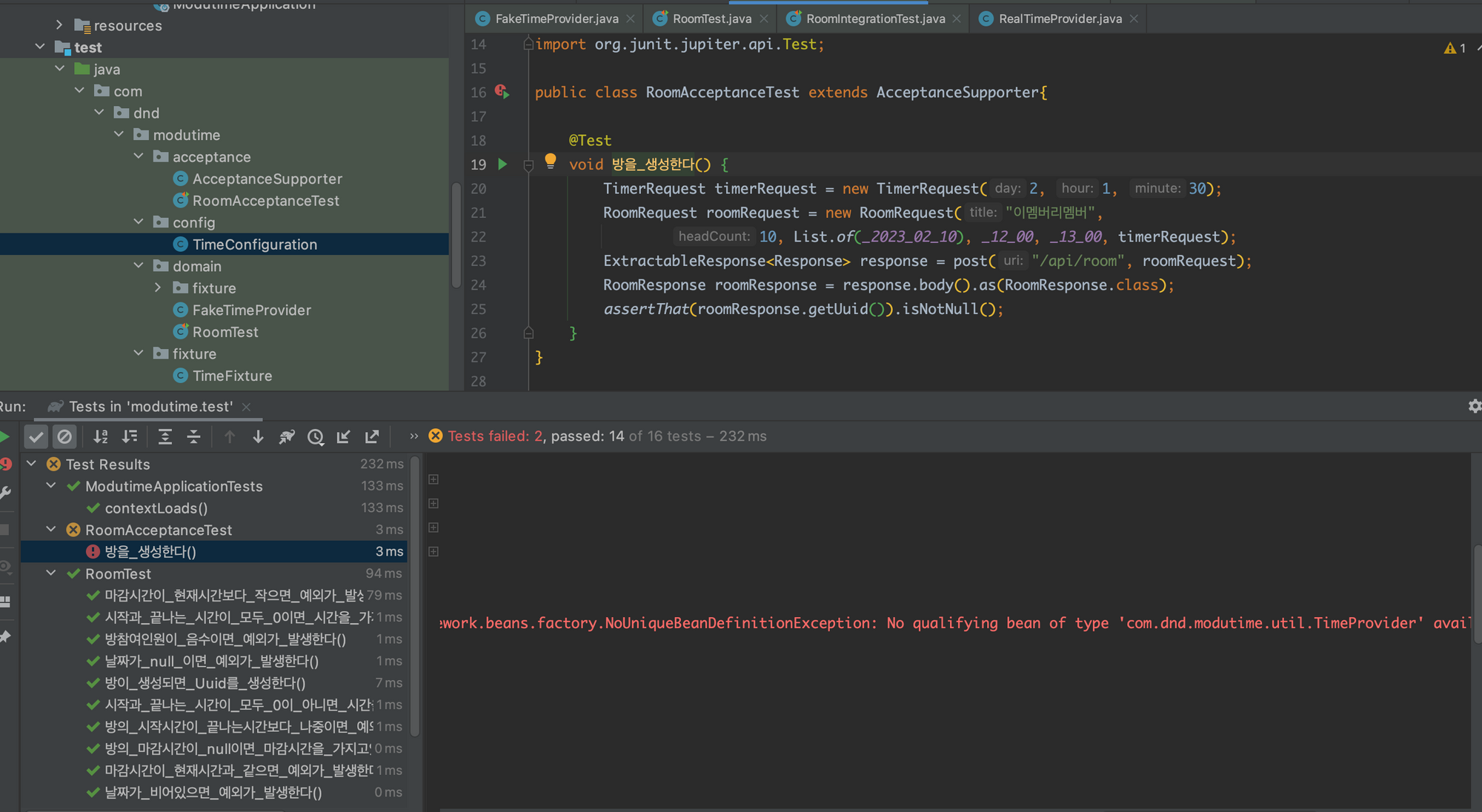Collapse the acceptance folder in project tree

point(139,157)
